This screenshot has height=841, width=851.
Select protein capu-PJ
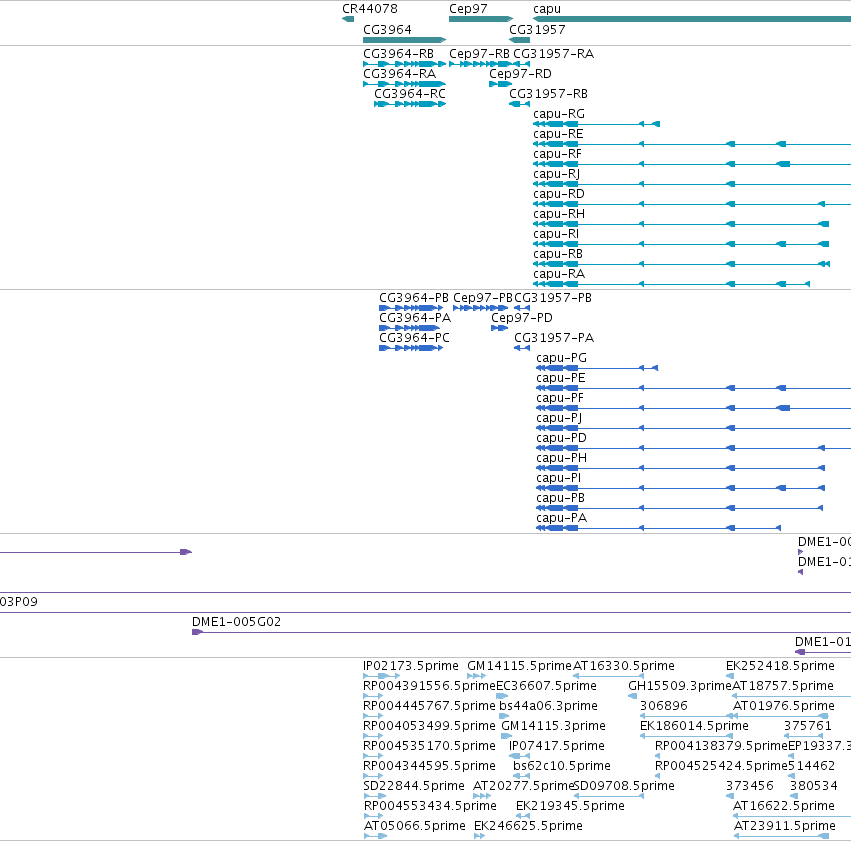click(x=694, y=428)
